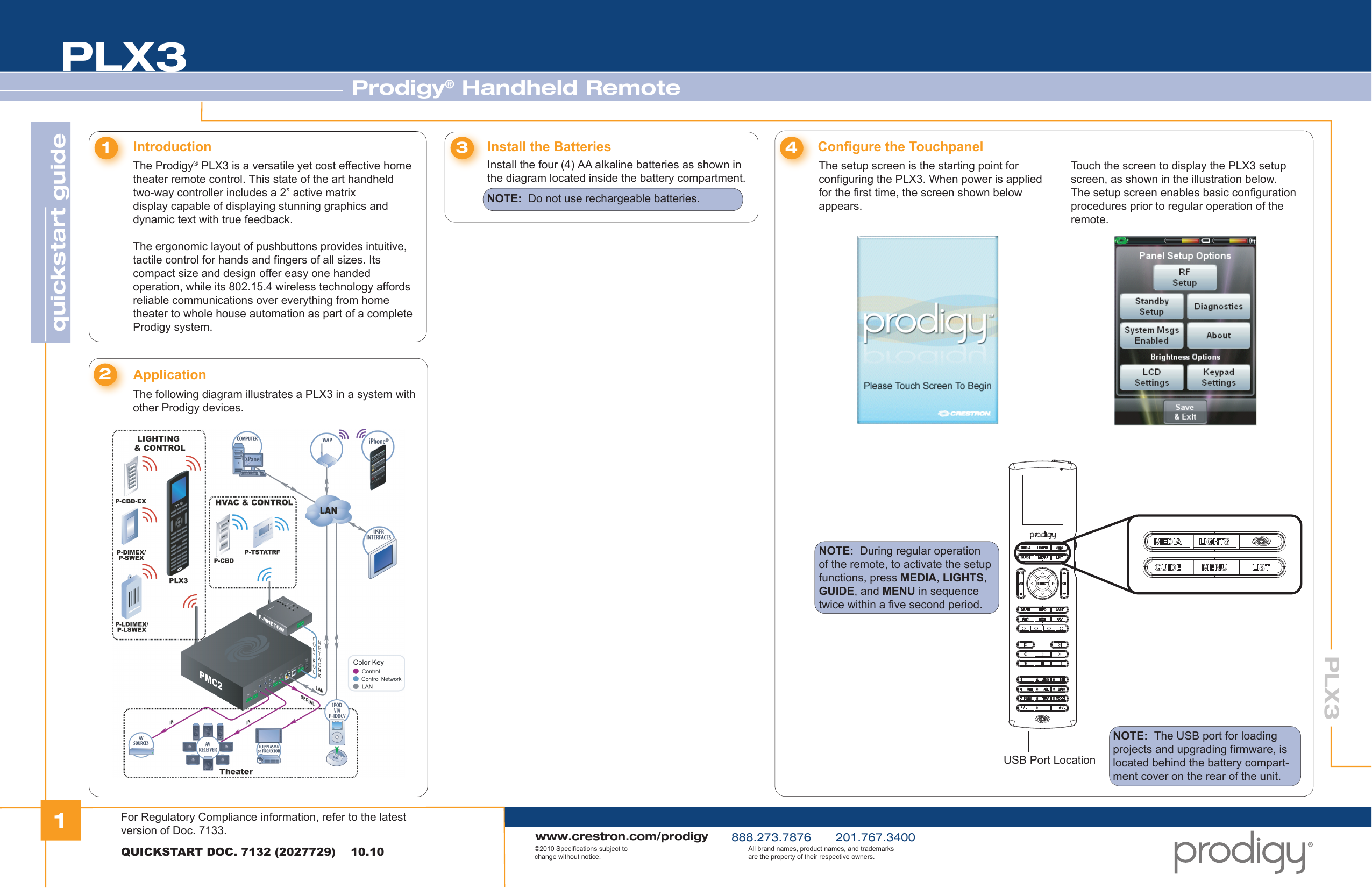Click the 'quickstart guide' vertical sidebar tab

[x=51, y=232]
